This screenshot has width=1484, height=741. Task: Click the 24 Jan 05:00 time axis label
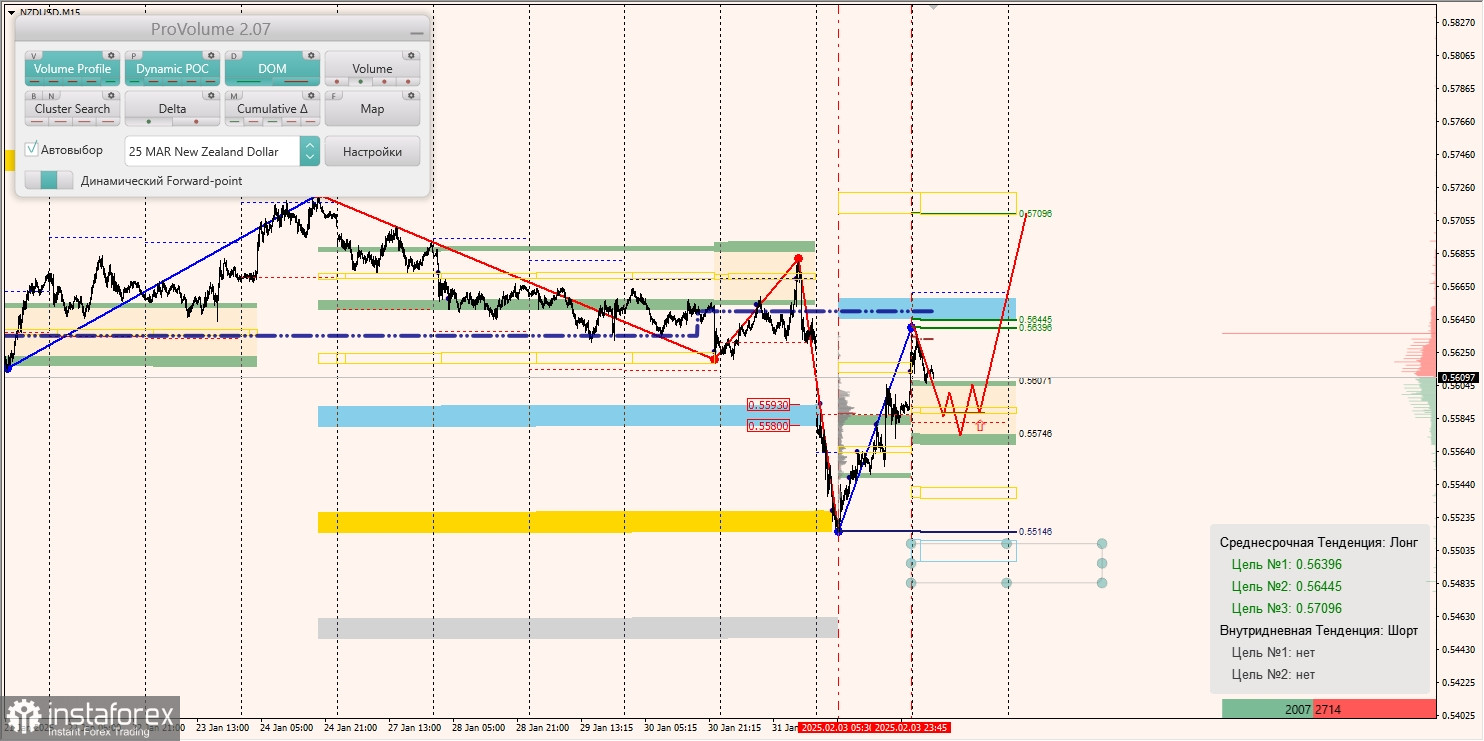284,728
